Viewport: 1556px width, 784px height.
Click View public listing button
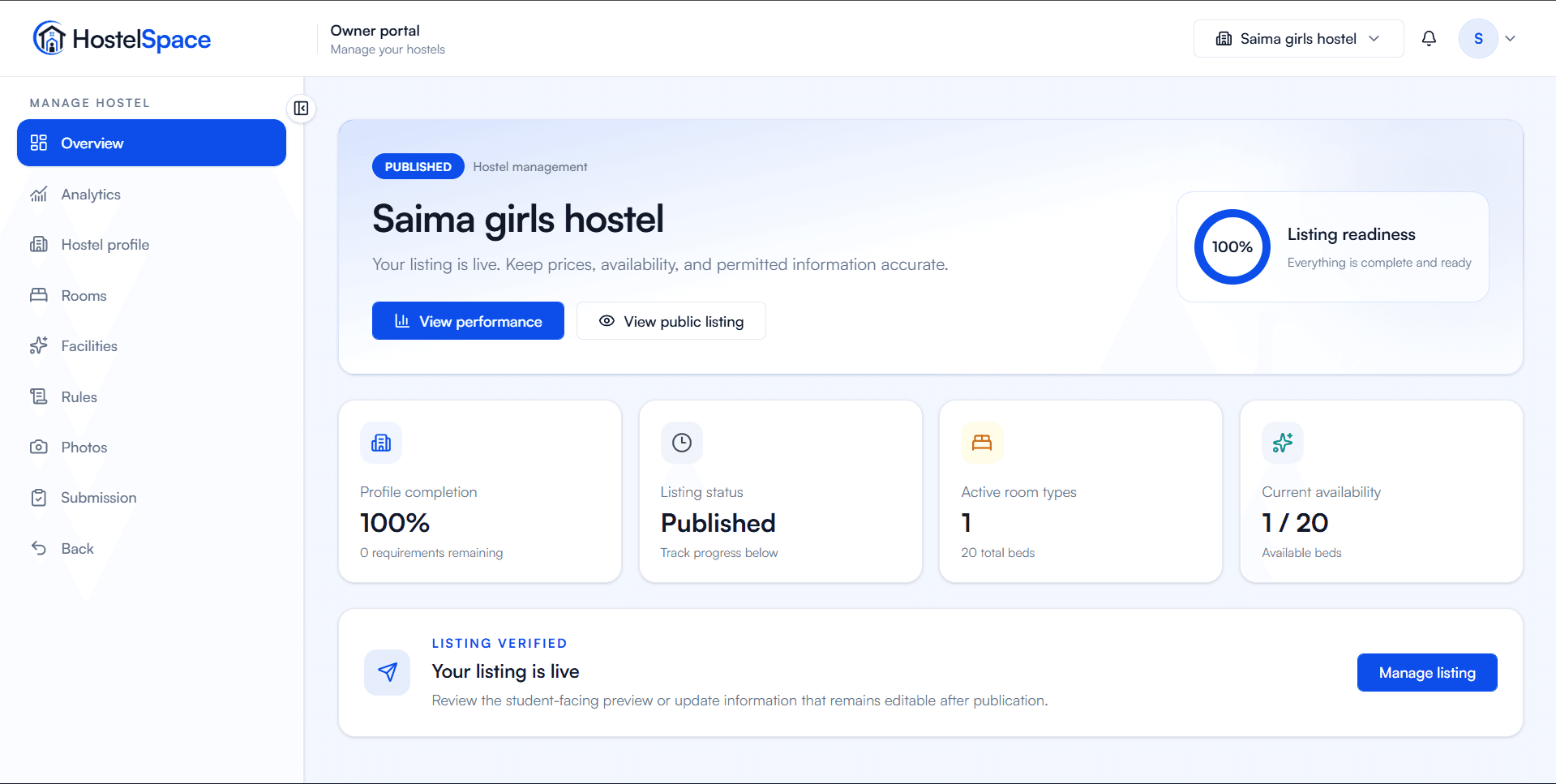click(671, 321)
